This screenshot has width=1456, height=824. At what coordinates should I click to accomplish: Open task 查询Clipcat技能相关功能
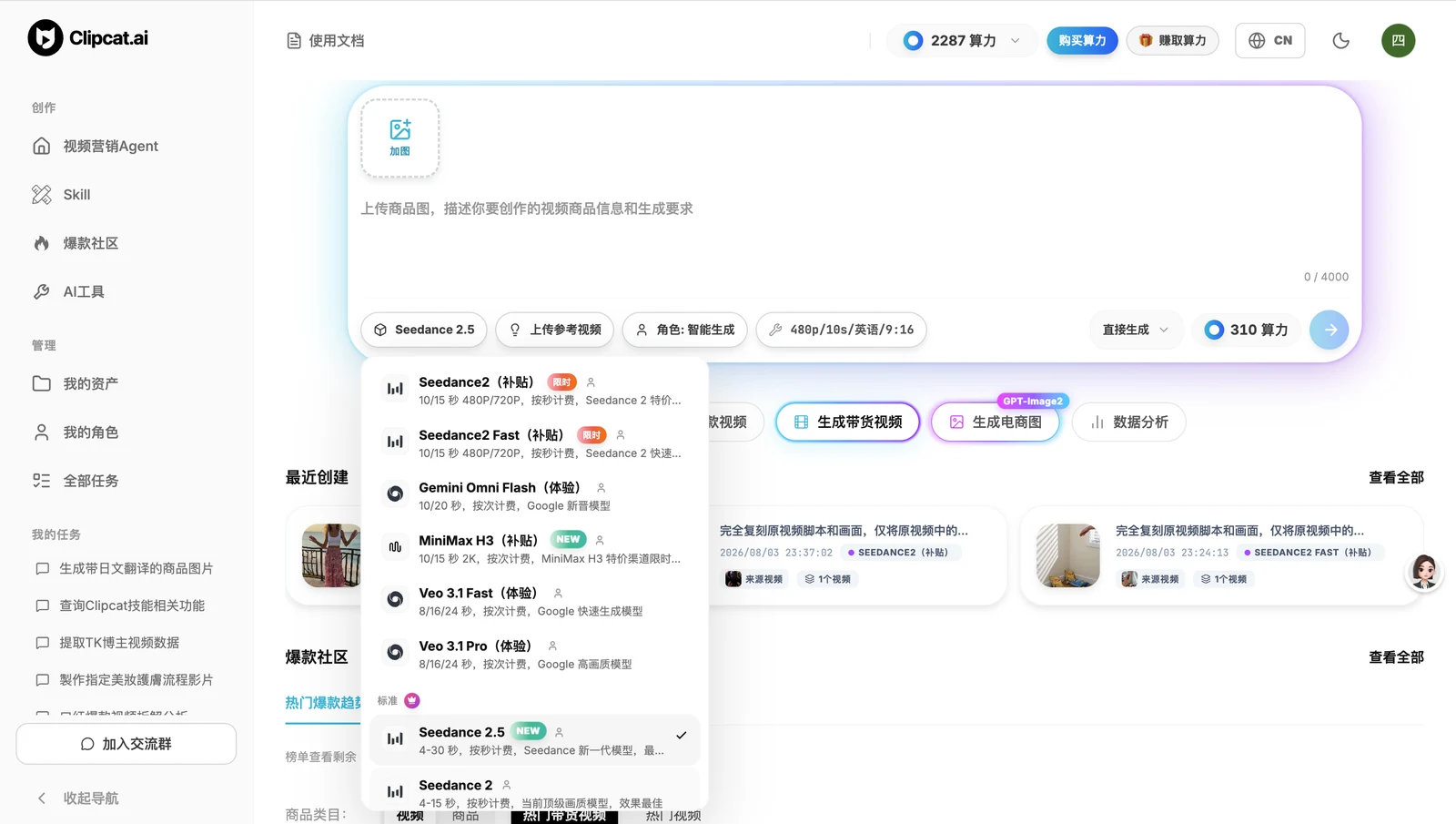point(126,605)
